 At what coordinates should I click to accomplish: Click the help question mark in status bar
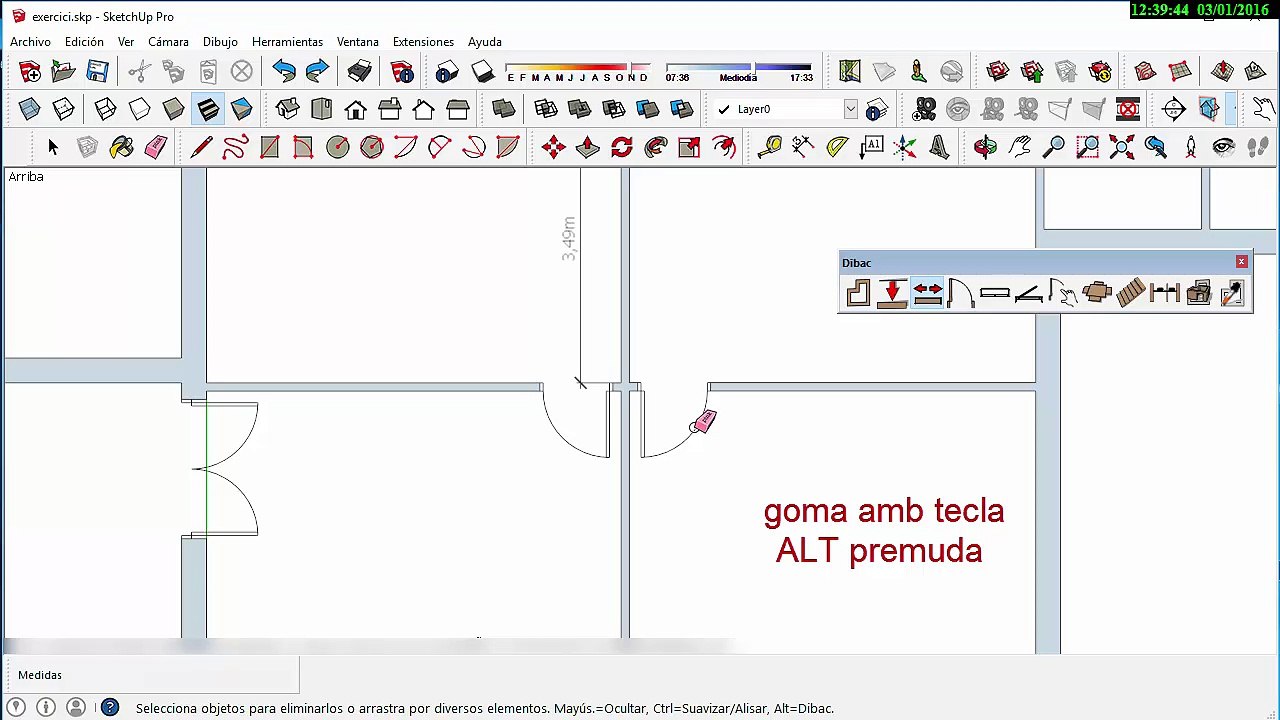coord(110,708)
